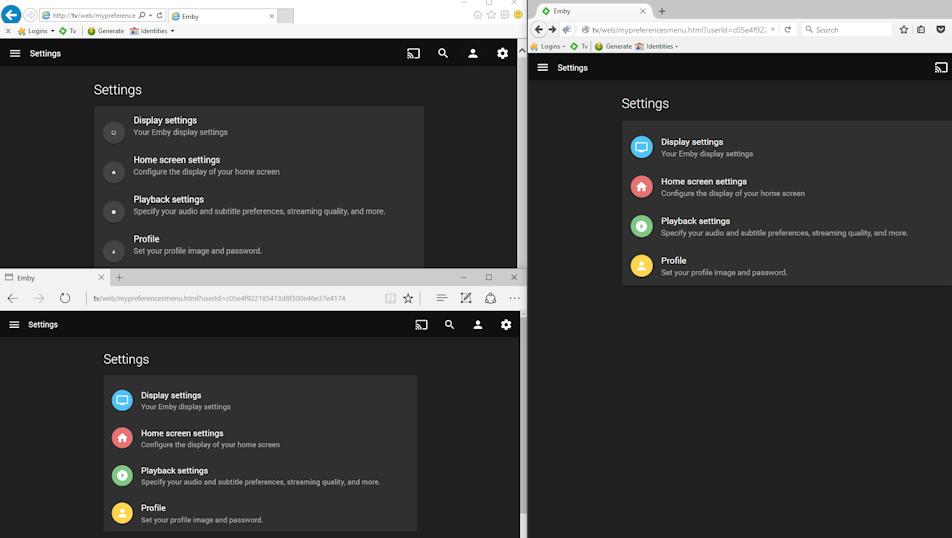Click green Playback settings icon in Edge window

tap(122, 475)
